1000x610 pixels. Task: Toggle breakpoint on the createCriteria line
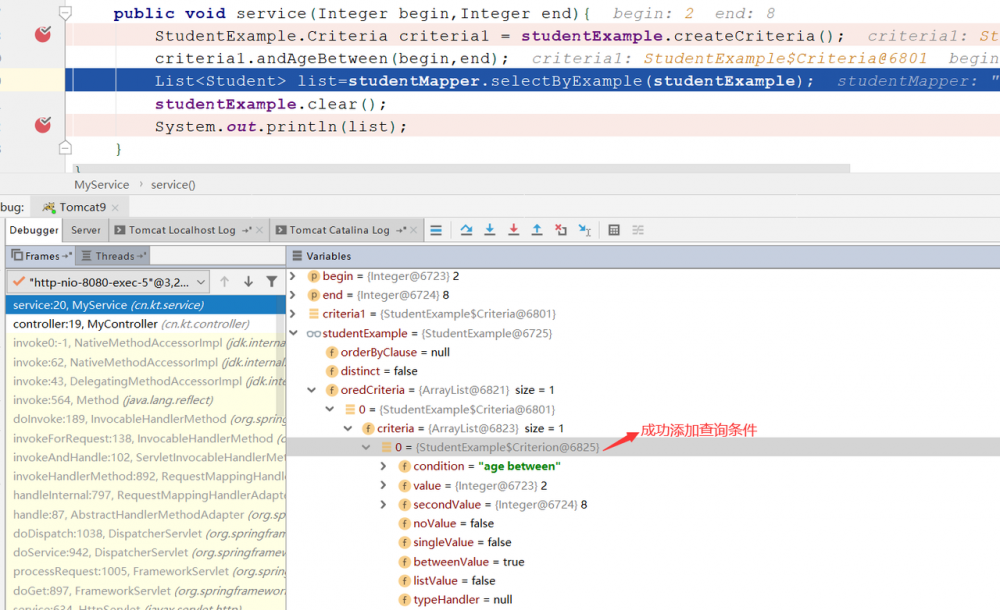point(42,35)
